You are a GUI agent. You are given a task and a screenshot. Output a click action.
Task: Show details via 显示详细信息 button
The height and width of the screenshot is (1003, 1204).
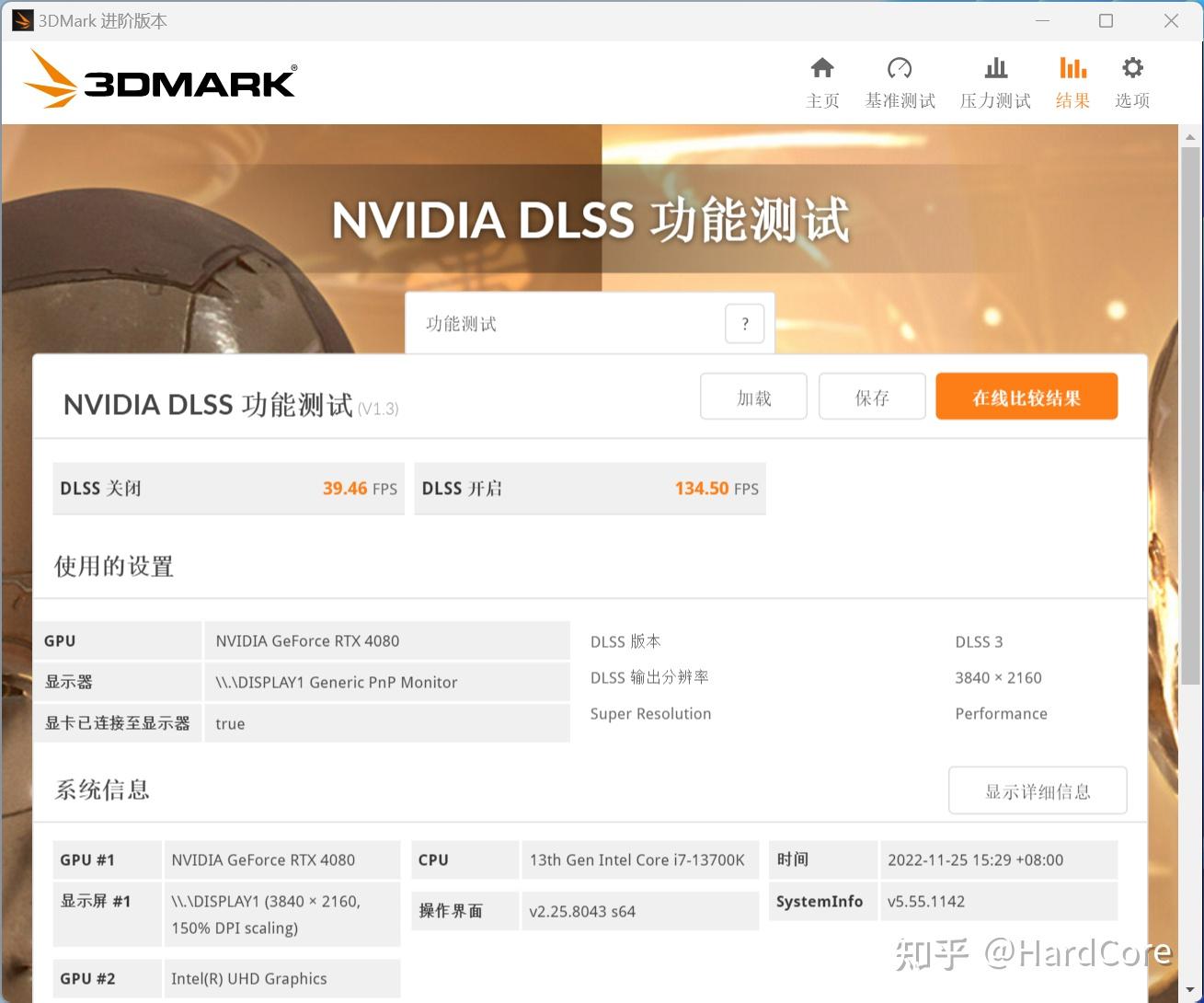click(1038, 790)
